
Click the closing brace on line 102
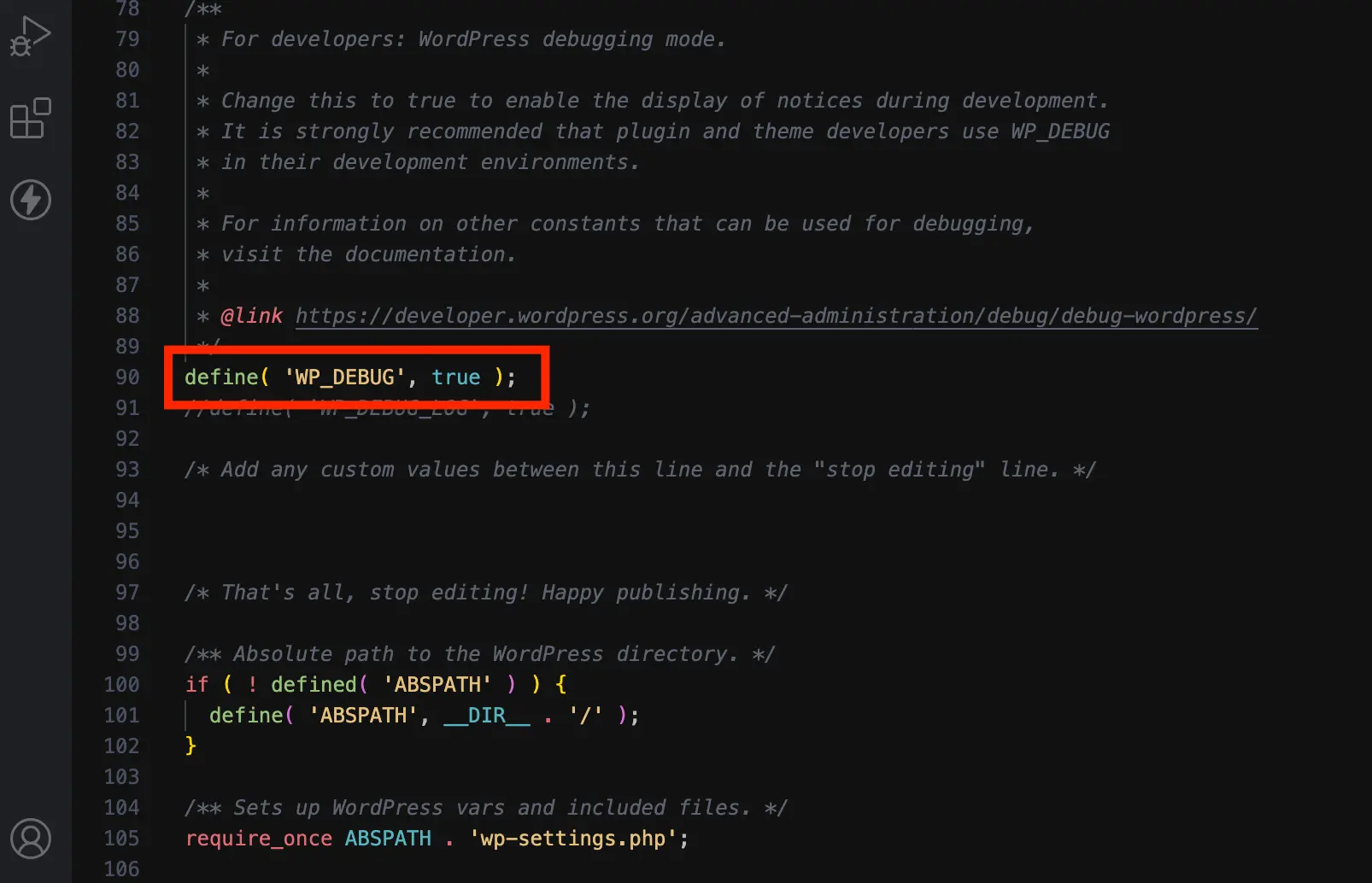click(x=191, y=746)
